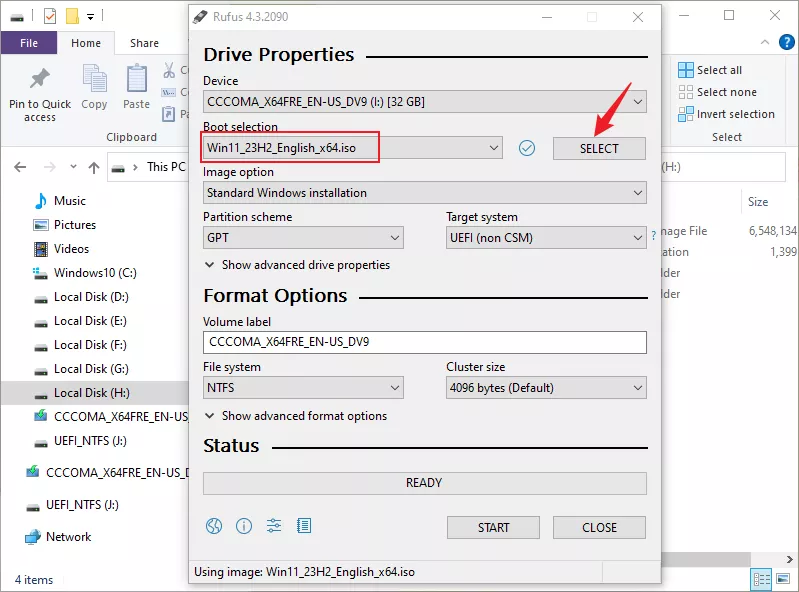
Task: Open the File menu in Explorer
Action: point(29,43)
